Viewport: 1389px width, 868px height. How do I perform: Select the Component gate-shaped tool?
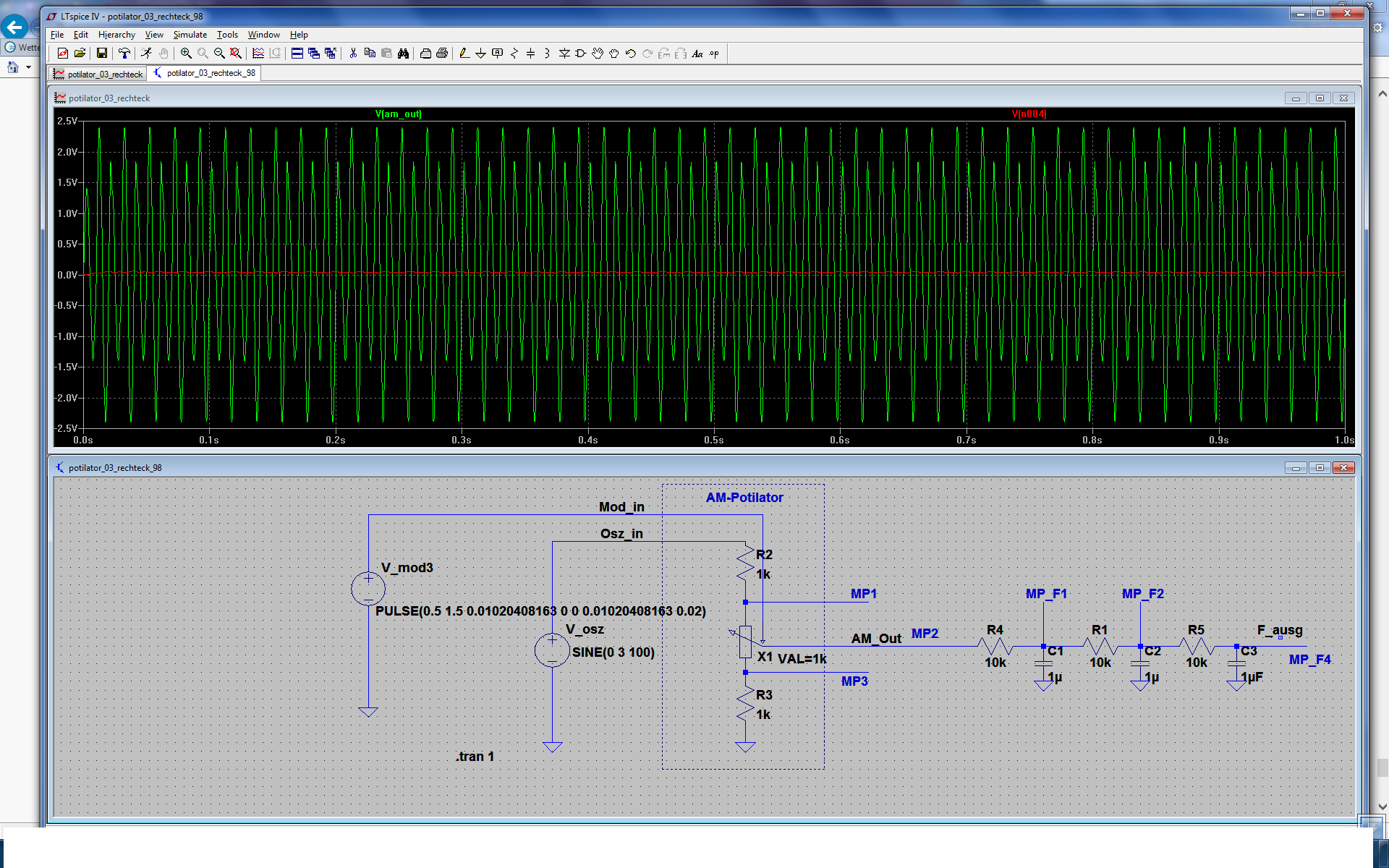point(581,54)
